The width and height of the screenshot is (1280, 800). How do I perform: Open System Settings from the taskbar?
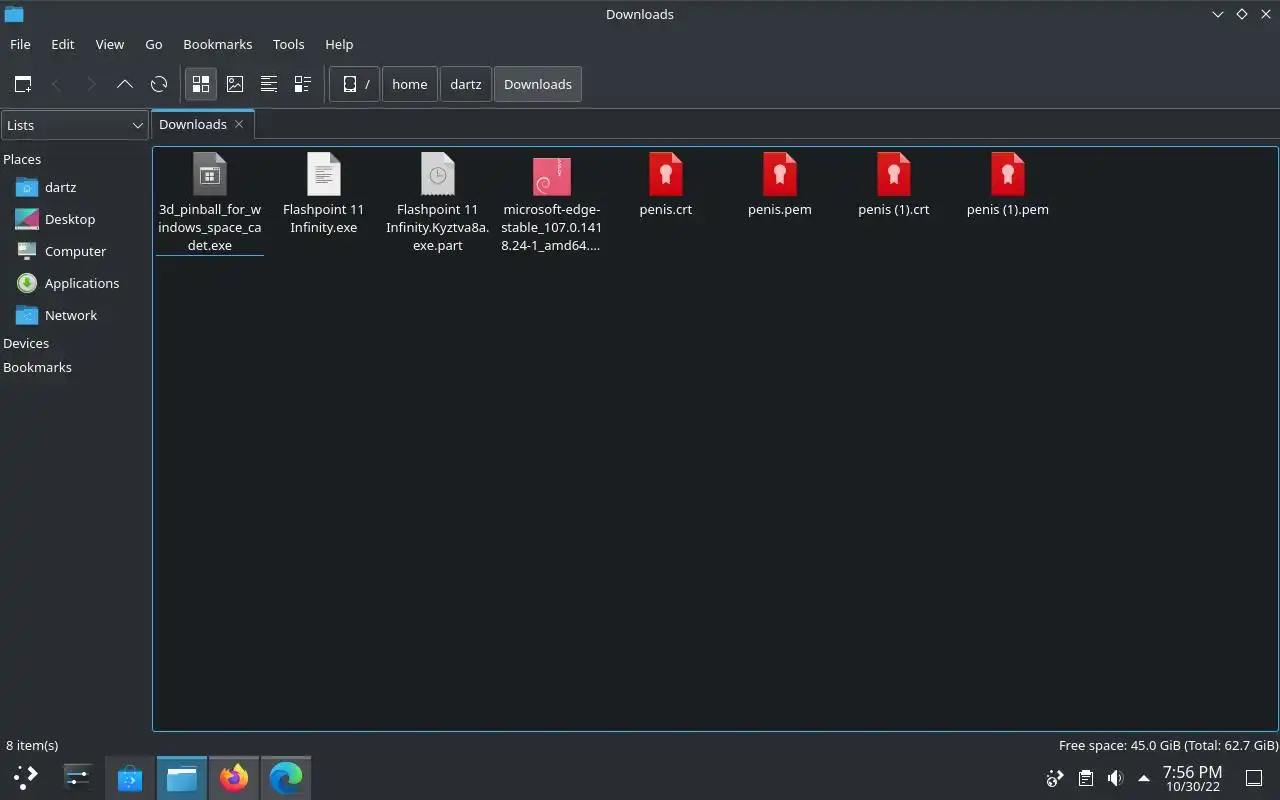tap(77, 777)
